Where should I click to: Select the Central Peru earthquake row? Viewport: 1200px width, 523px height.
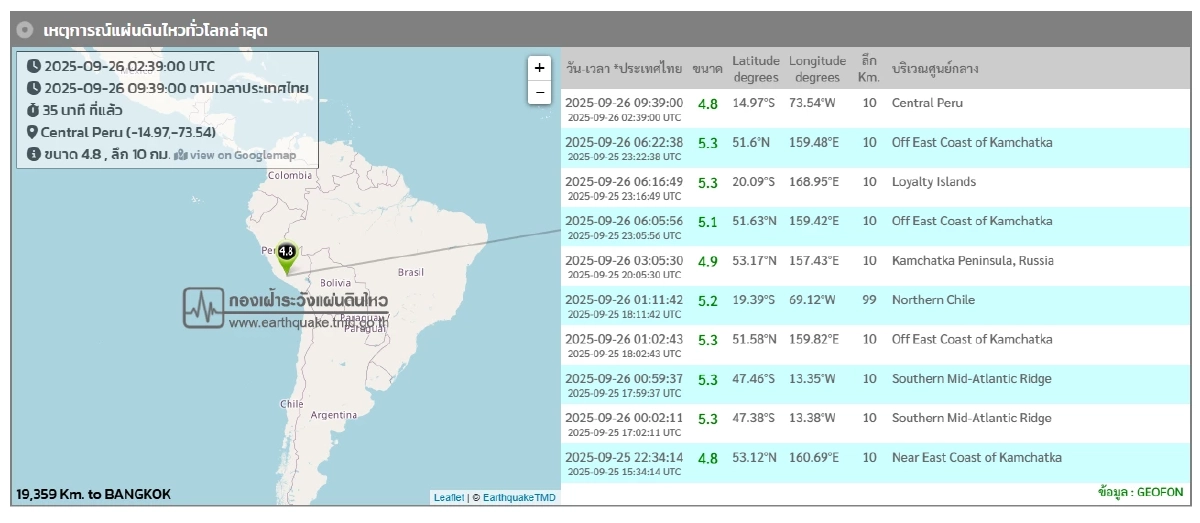[x=875, y=109]
